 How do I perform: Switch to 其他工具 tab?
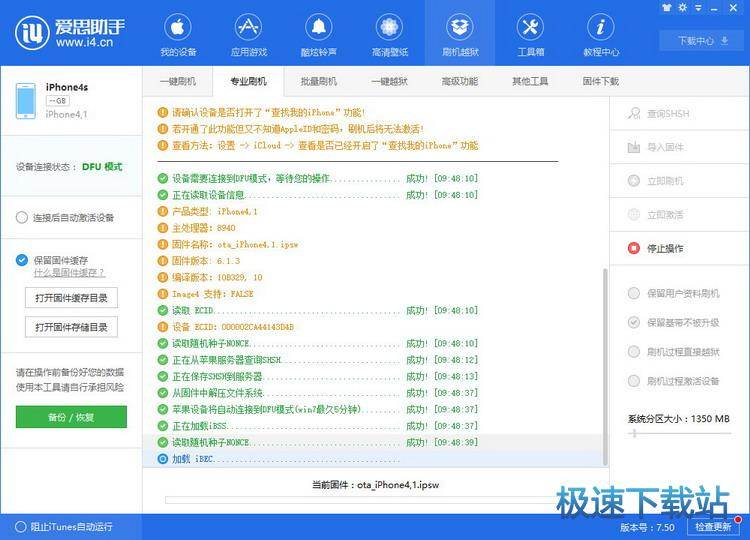tap(530, 81)
